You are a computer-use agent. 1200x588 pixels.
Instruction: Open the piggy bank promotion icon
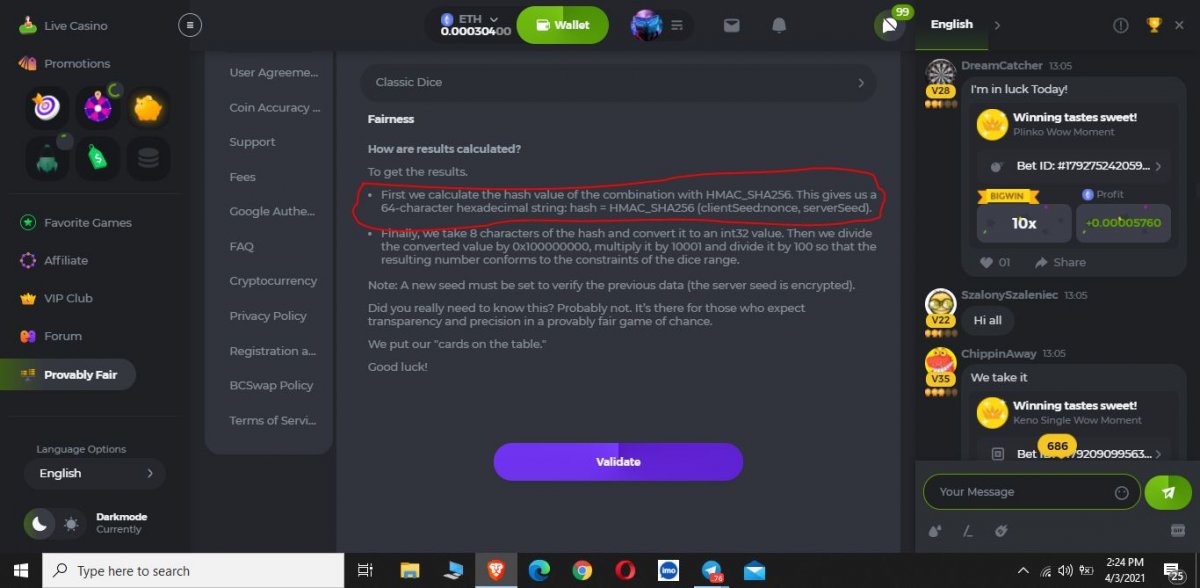point(148,107)
